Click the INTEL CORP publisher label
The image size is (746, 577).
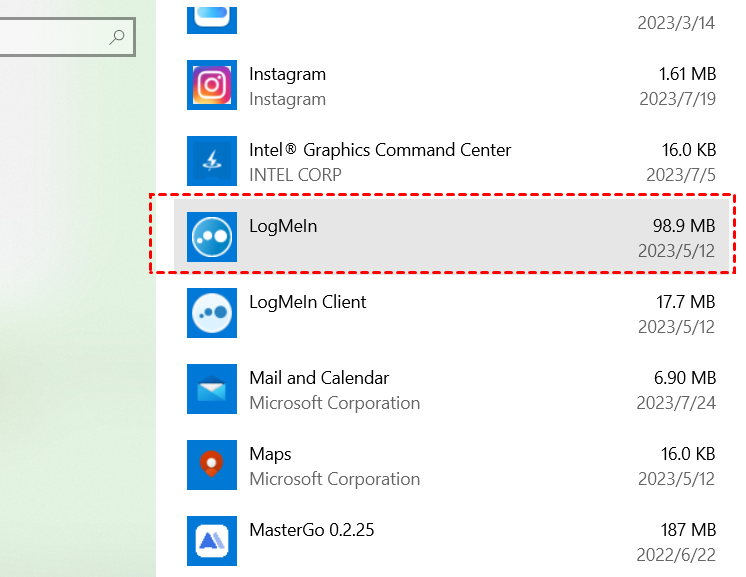pyautogui.click(x=295, y=175)
